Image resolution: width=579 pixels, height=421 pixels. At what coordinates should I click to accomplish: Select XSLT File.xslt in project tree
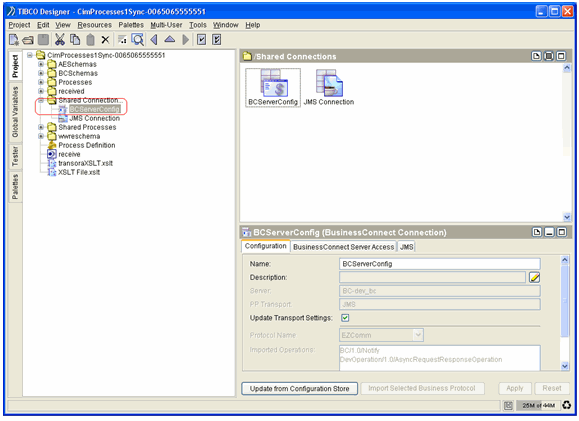click(79, 172)
